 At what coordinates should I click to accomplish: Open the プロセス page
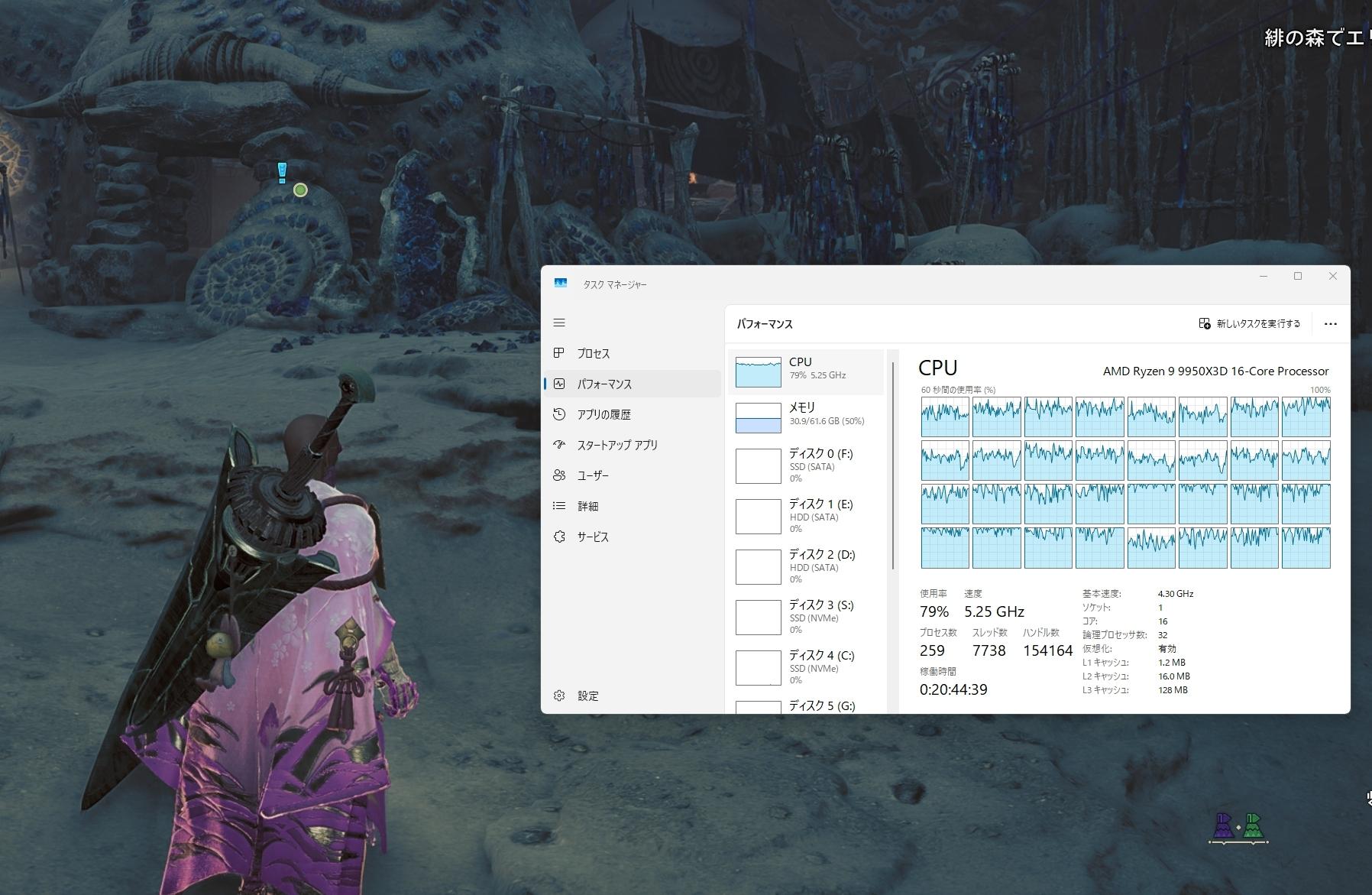633,353
